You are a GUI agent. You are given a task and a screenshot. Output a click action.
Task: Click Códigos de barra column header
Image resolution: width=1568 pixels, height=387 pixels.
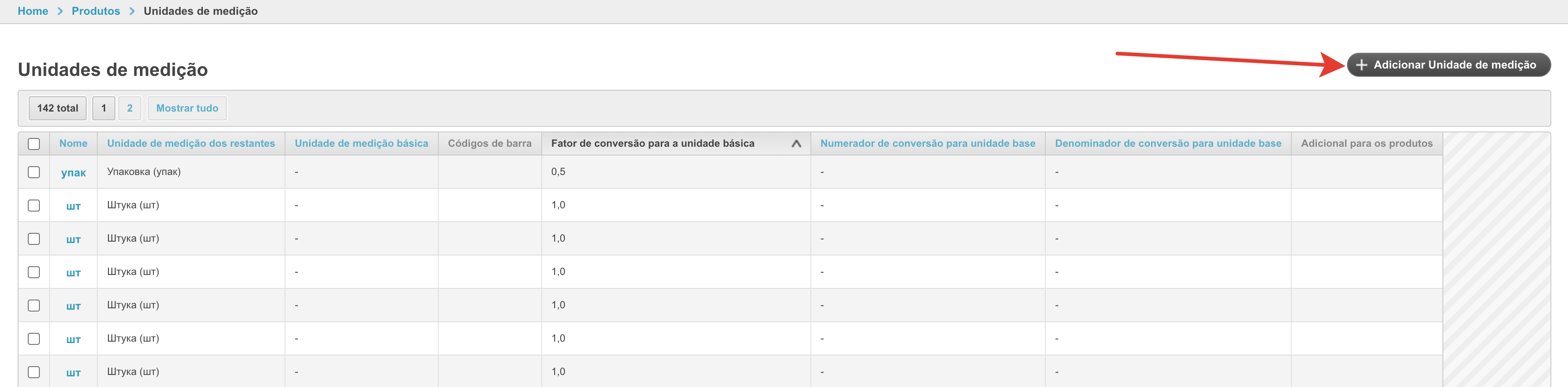click(x=489, y=144)
